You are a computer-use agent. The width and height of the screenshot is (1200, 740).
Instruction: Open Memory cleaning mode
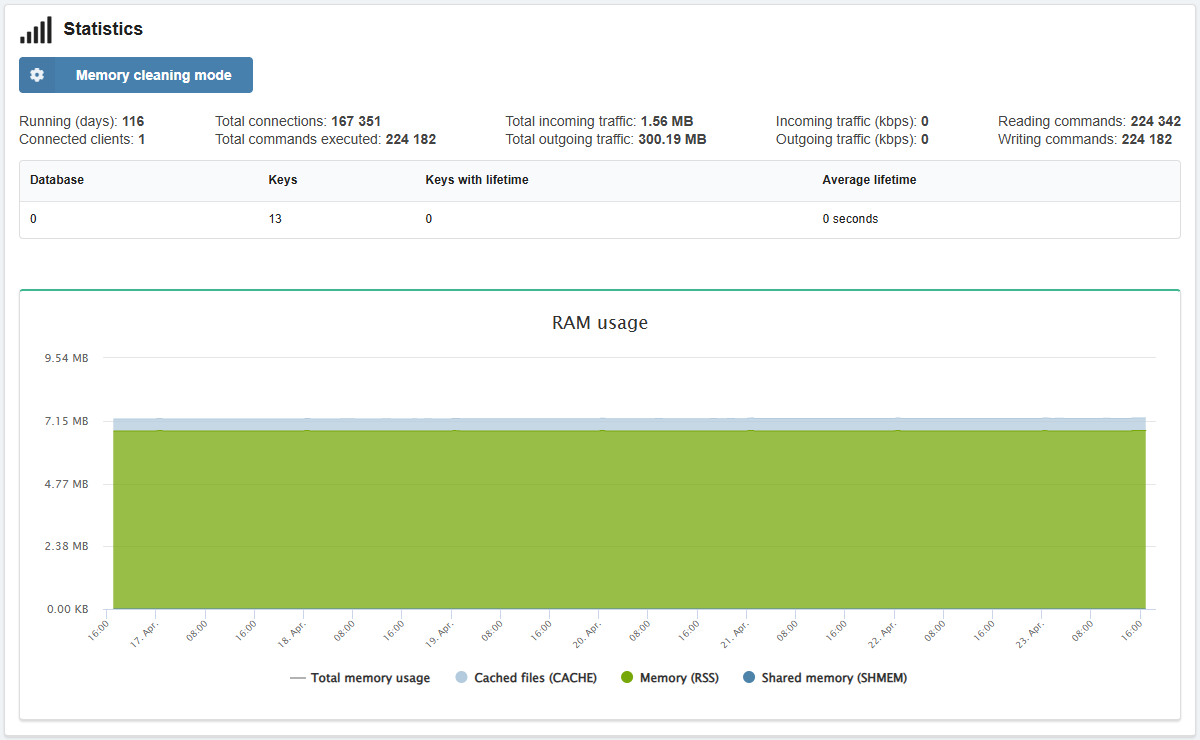153,75
